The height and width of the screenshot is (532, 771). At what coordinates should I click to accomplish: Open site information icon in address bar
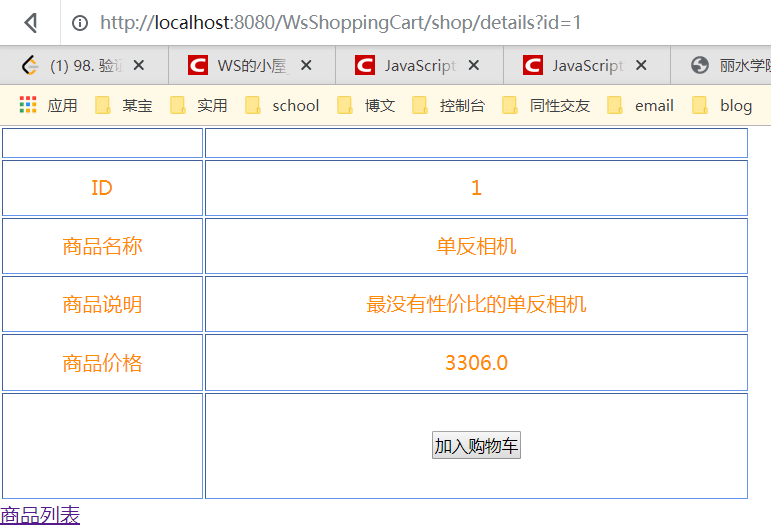(80, 23)
